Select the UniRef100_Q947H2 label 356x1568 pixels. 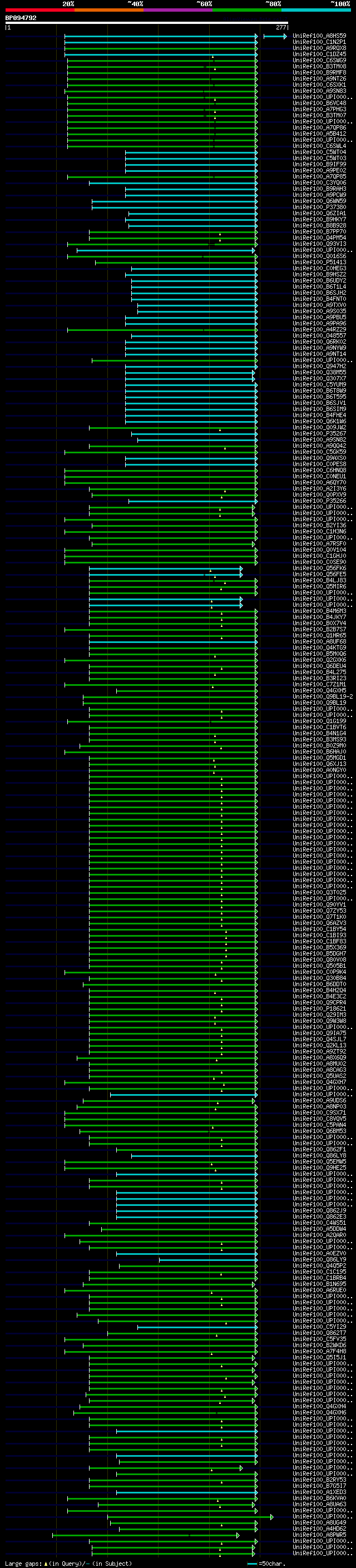tap(319, 367)
